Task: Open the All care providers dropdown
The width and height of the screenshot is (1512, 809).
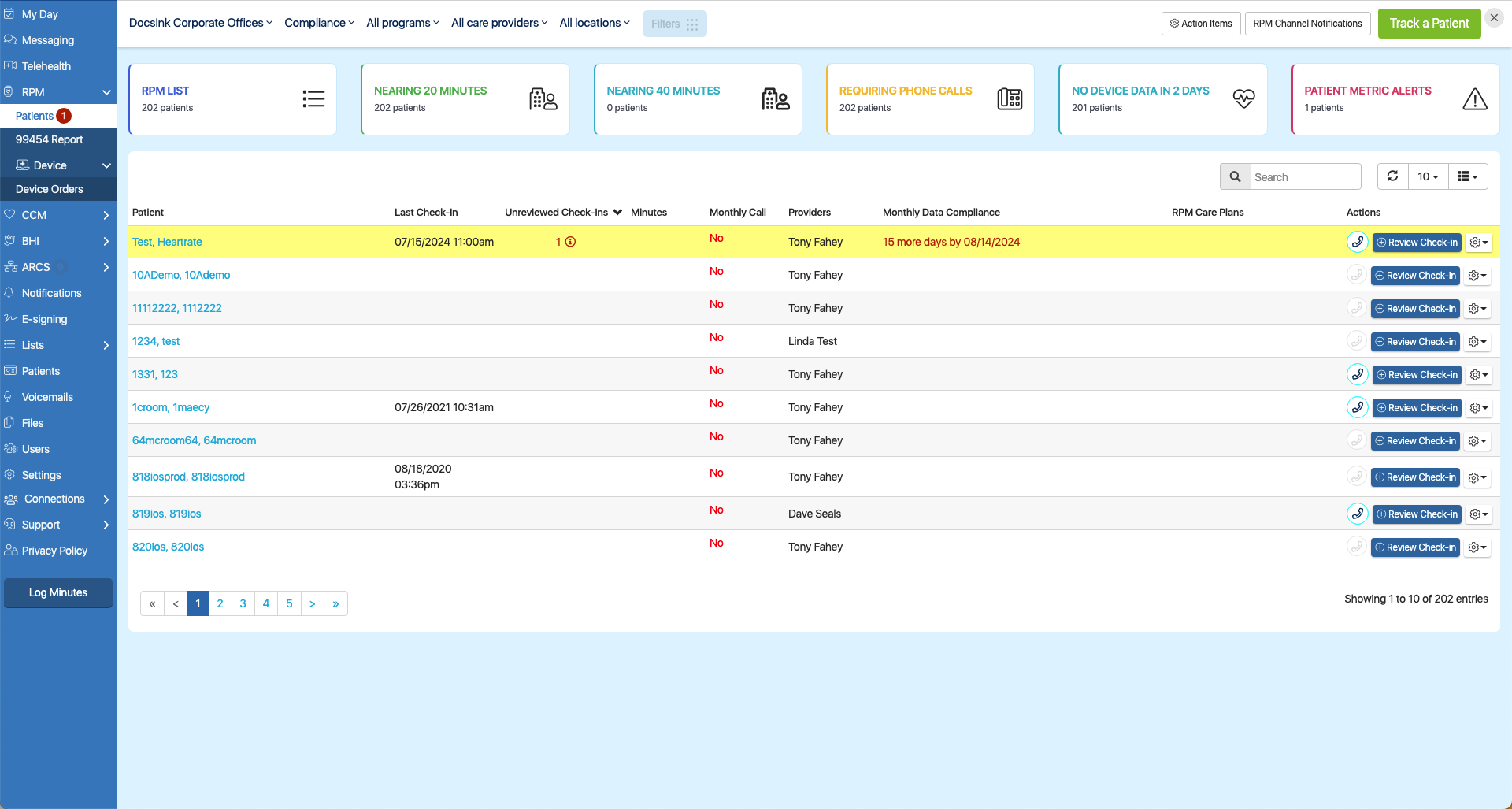Action: click(498, 23)
